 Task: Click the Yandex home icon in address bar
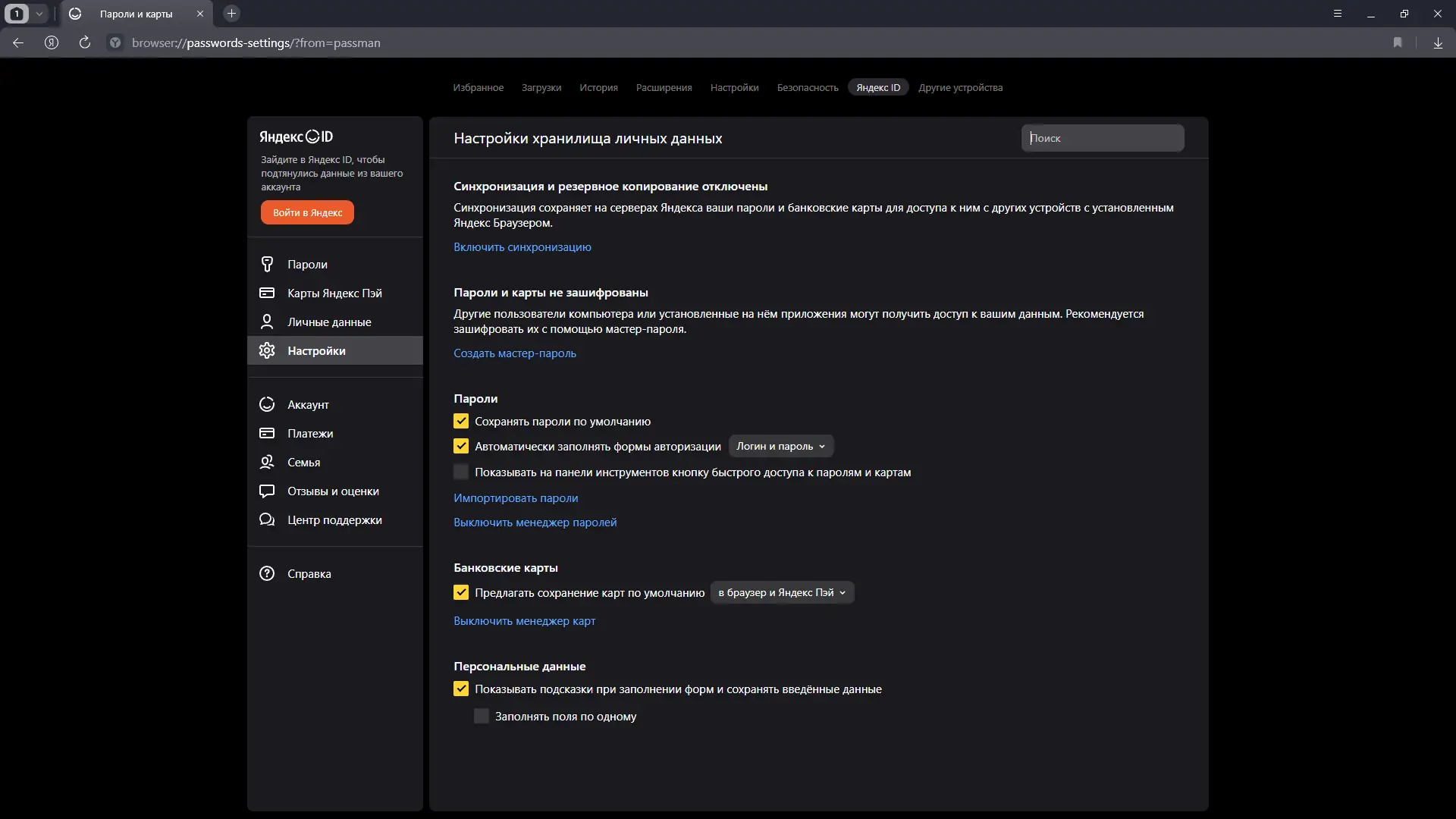click(x=52, y=43)
